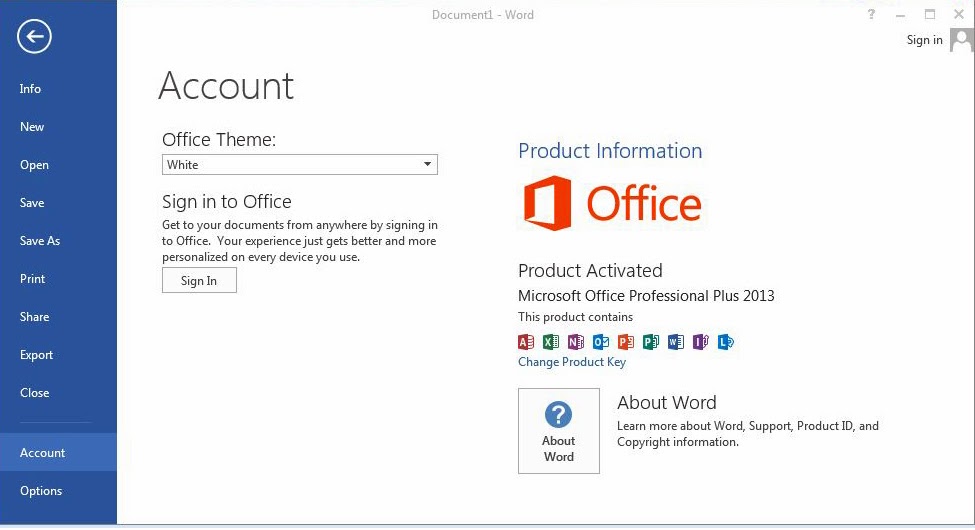Click the Access icon under Product Activated

tap(527, 342)
